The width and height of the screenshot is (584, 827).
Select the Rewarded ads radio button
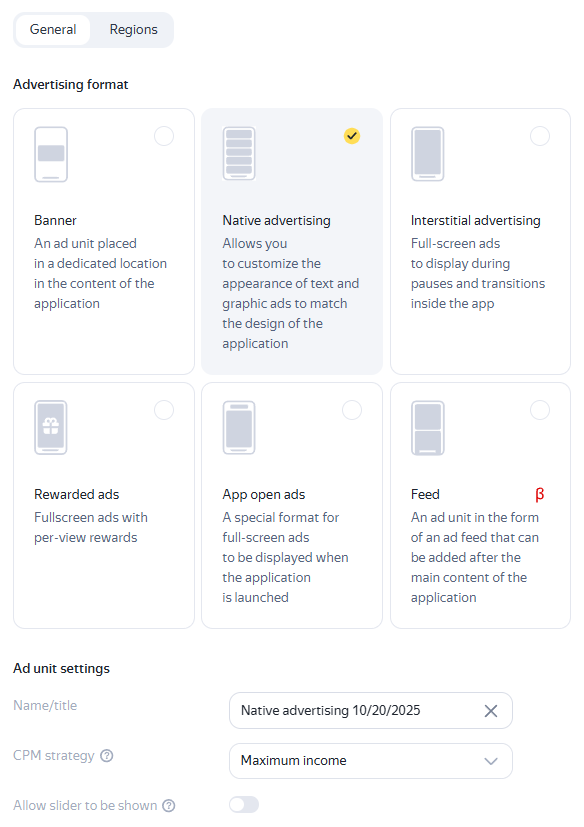(164, 410)
